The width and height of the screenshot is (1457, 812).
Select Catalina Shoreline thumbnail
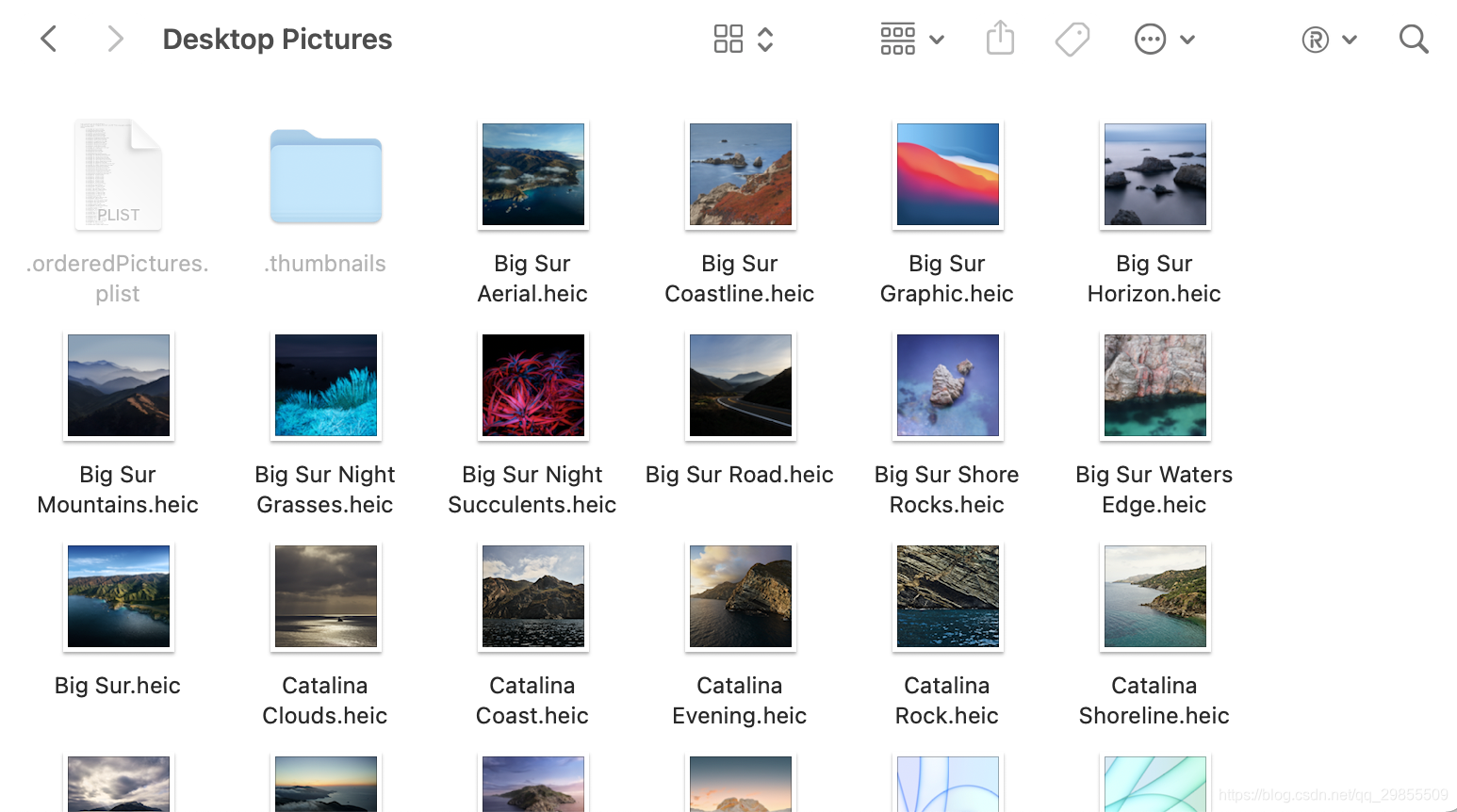(1155, 596)
